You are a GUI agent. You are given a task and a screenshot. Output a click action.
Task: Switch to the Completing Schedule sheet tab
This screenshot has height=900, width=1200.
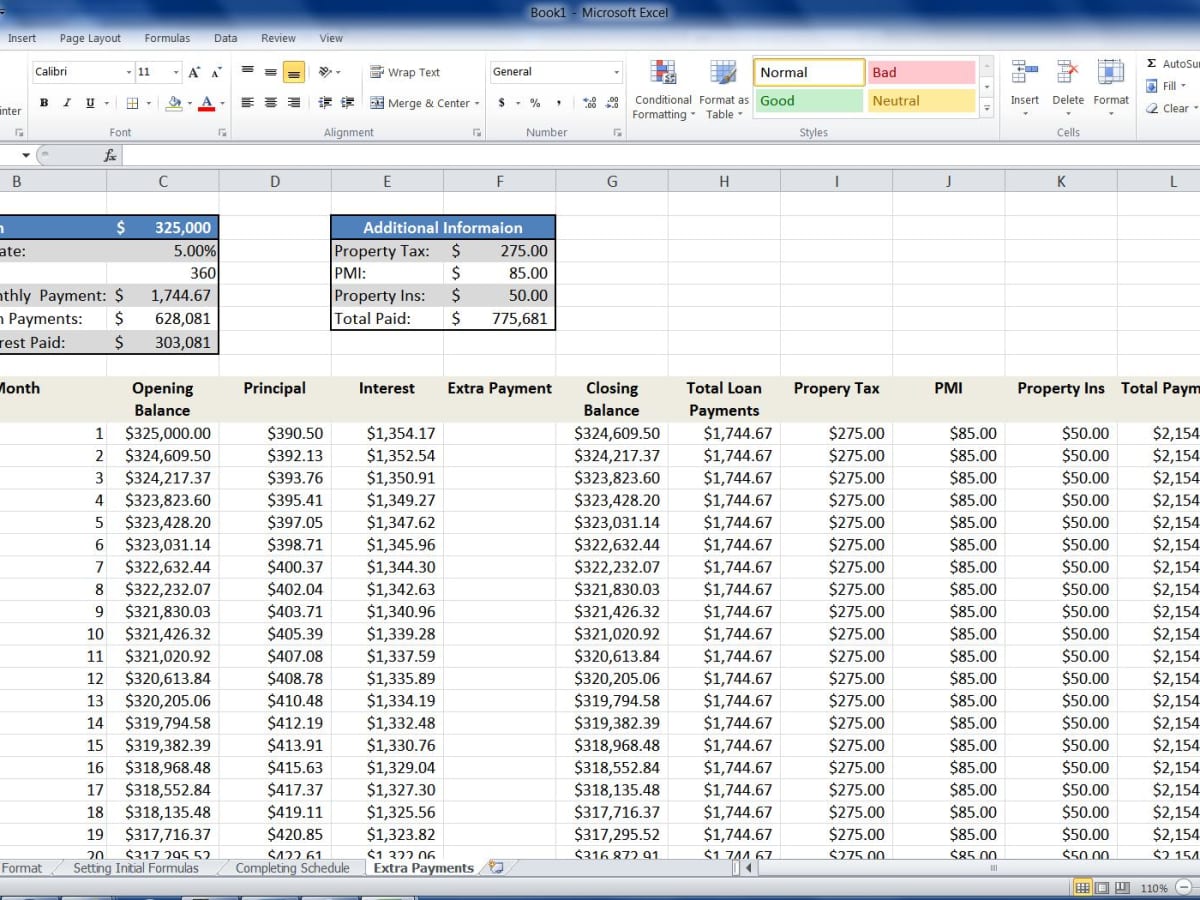292,868
